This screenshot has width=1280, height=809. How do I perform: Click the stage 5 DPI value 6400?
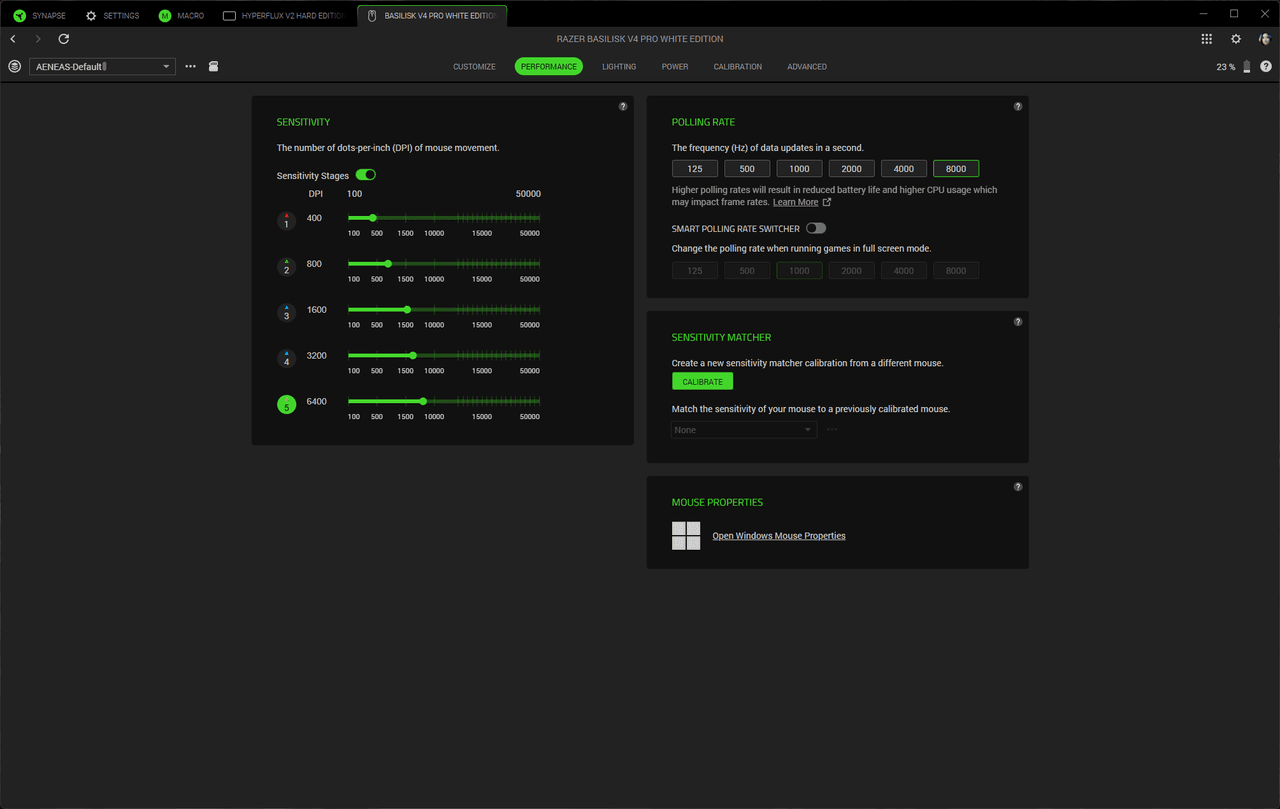pyautogui.click(x=317, y=402)
